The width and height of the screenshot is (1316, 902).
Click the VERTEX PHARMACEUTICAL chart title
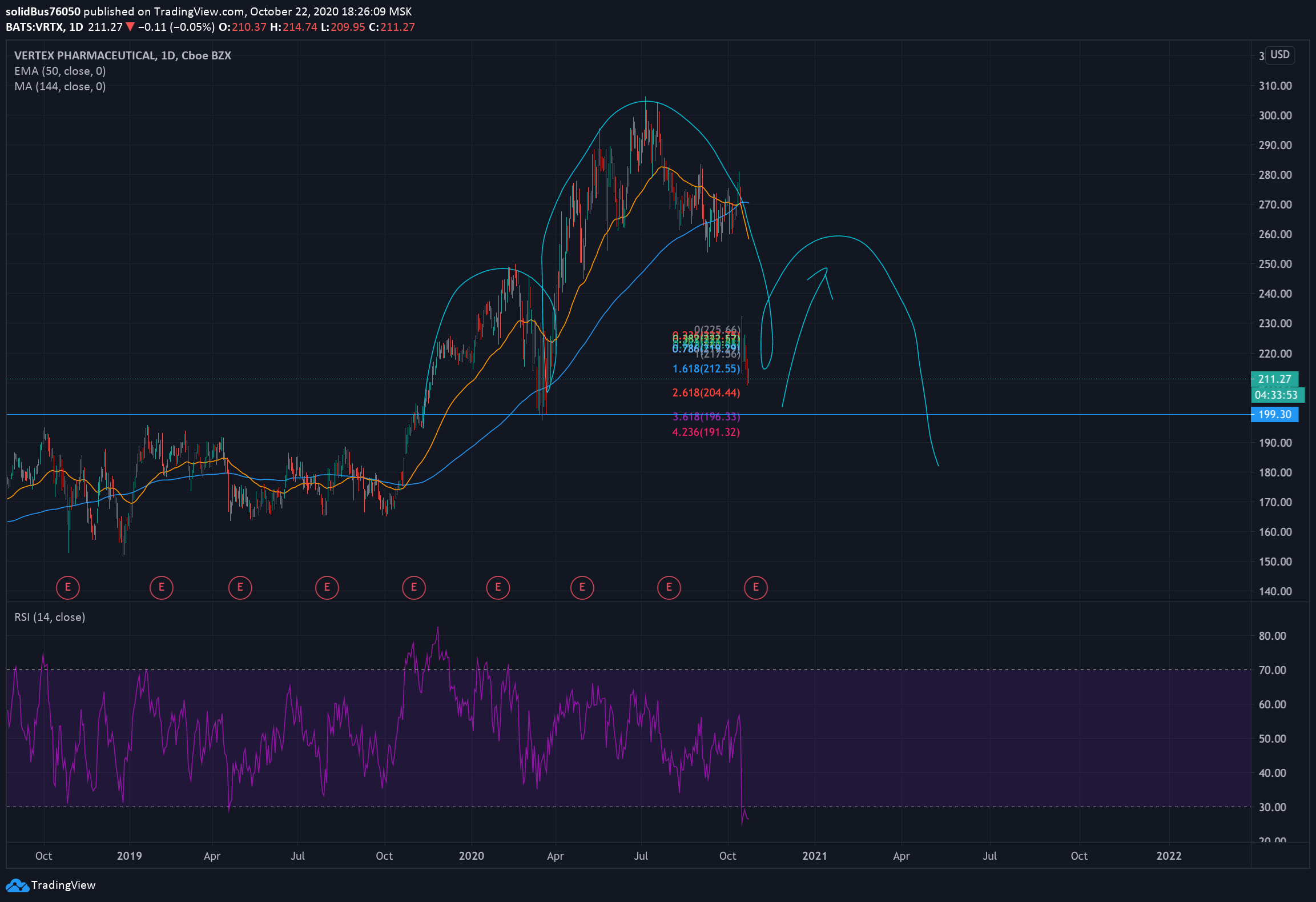123,55
